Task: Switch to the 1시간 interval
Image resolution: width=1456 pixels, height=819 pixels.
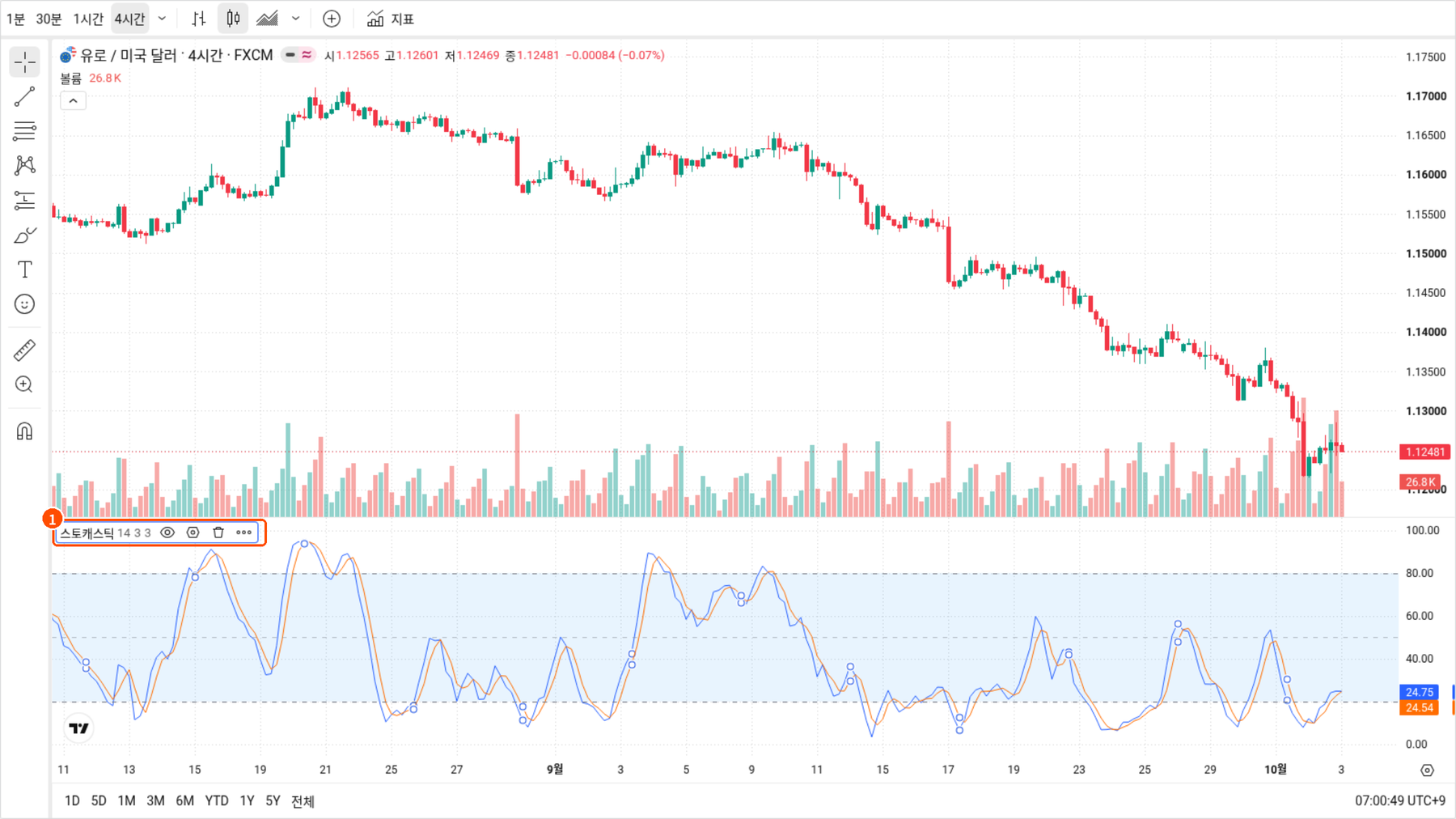Action: (x=88, y=19)
